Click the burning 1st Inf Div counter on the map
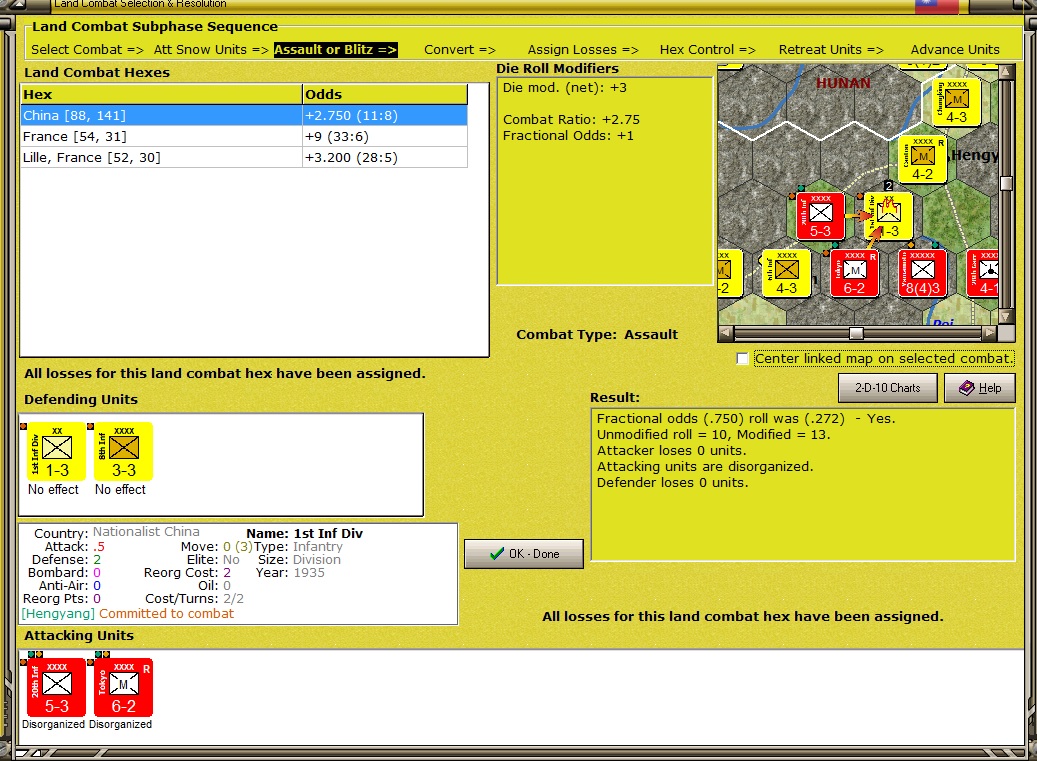The image size is (1037, 761). (888, 216)
